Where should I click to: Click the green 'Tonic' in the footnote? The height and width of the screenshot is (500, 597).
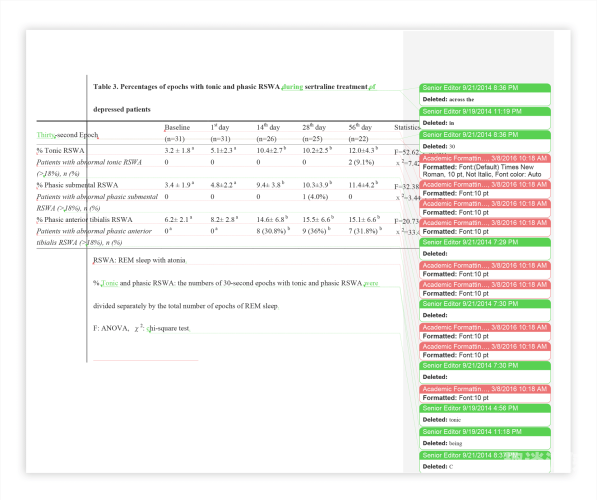tap(110, 283)
